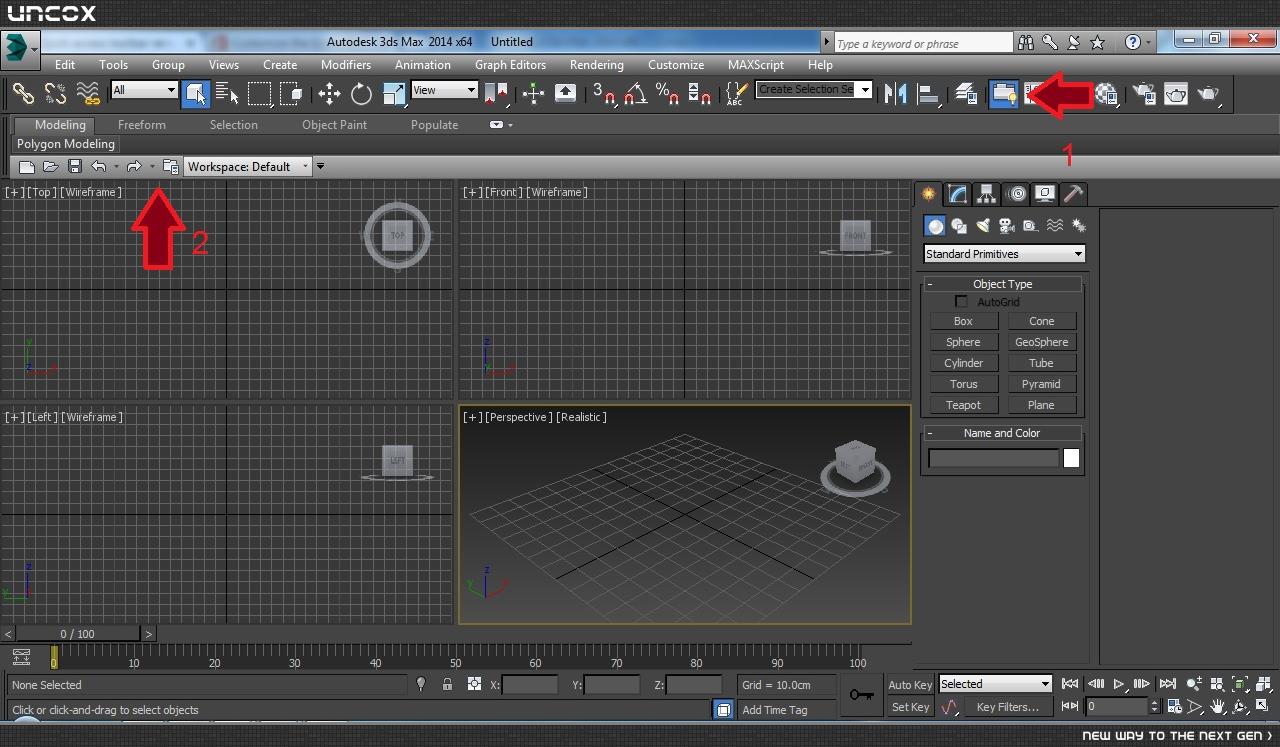Screen dimensions: 1280x747
Task: Switch to the Hierarchy command panel tab
Action: pos(987,194)
